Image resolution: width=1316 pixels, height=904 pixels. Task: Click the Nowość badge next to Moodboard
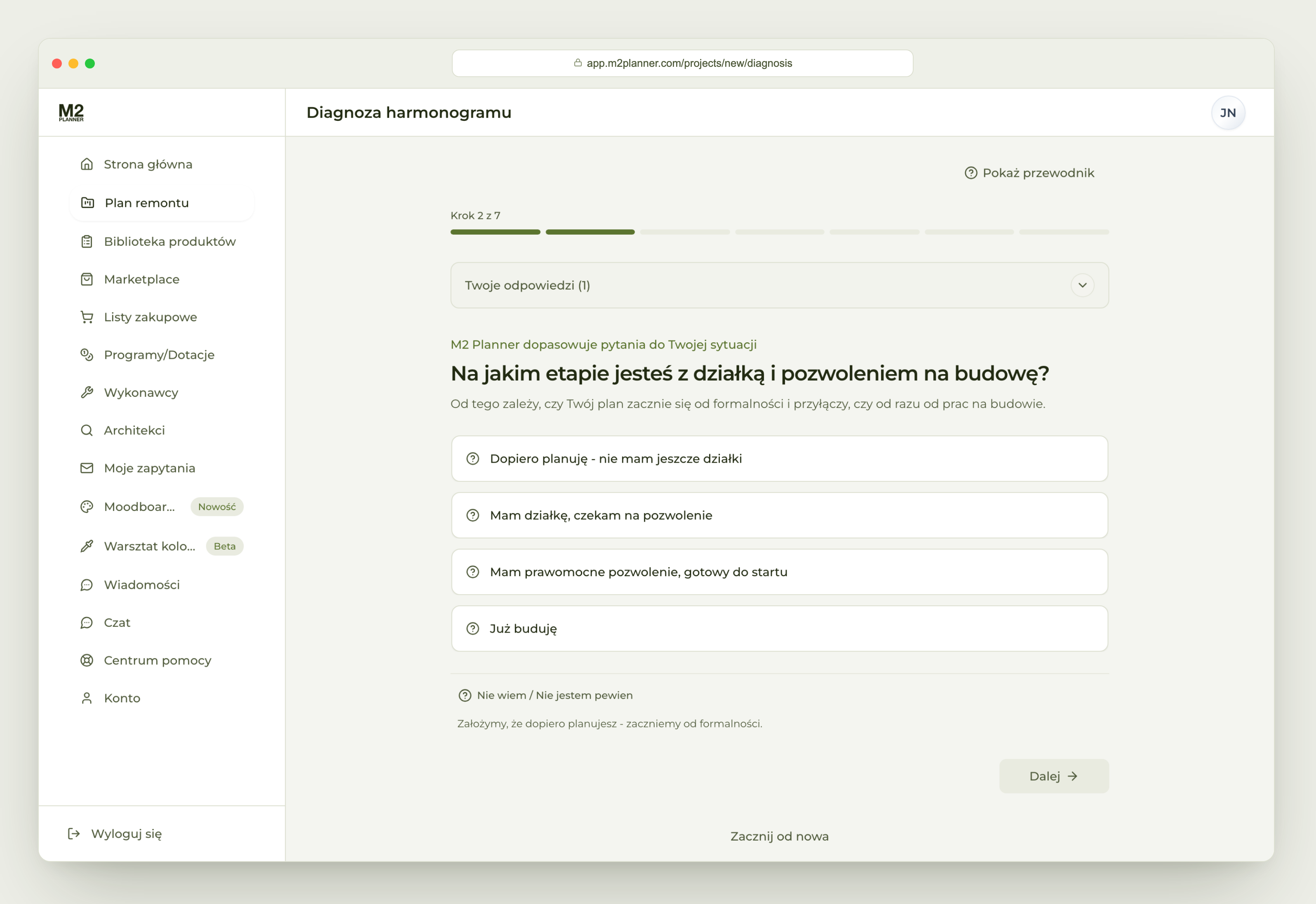217,506
